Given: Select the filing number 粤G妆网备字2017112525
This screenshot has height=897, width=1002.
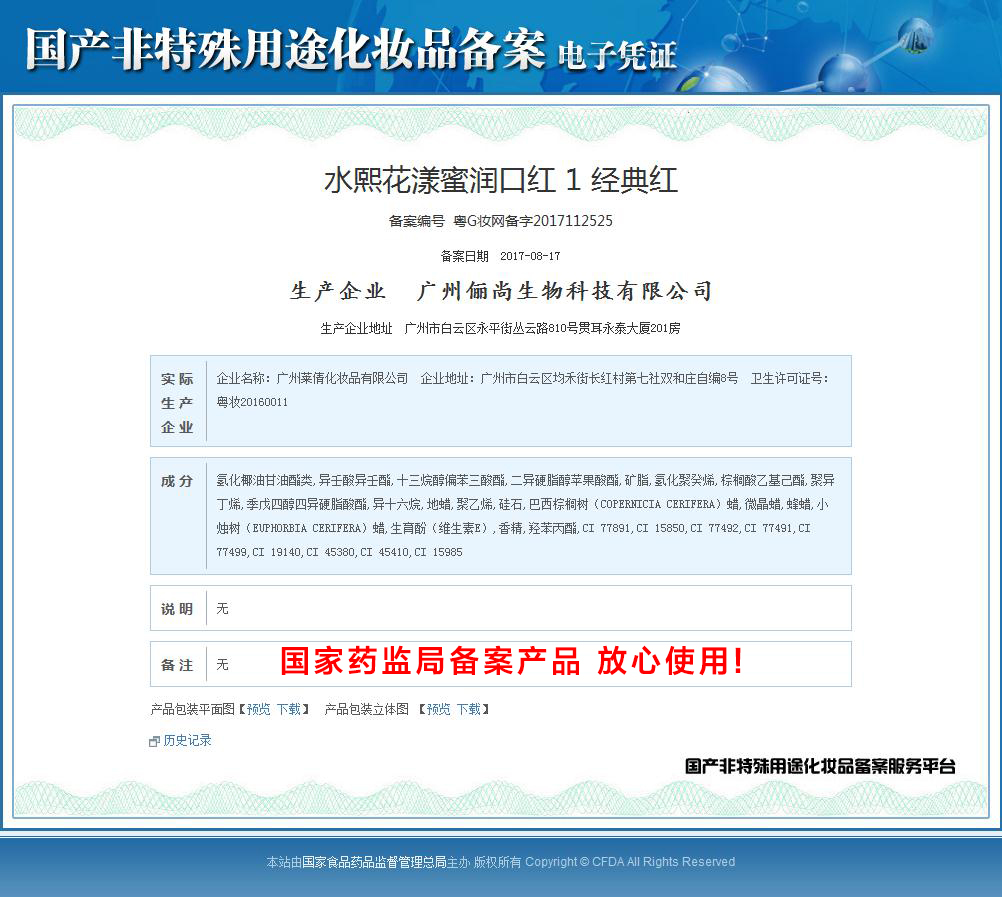Looking at the screenshot, I should point(533,221).
